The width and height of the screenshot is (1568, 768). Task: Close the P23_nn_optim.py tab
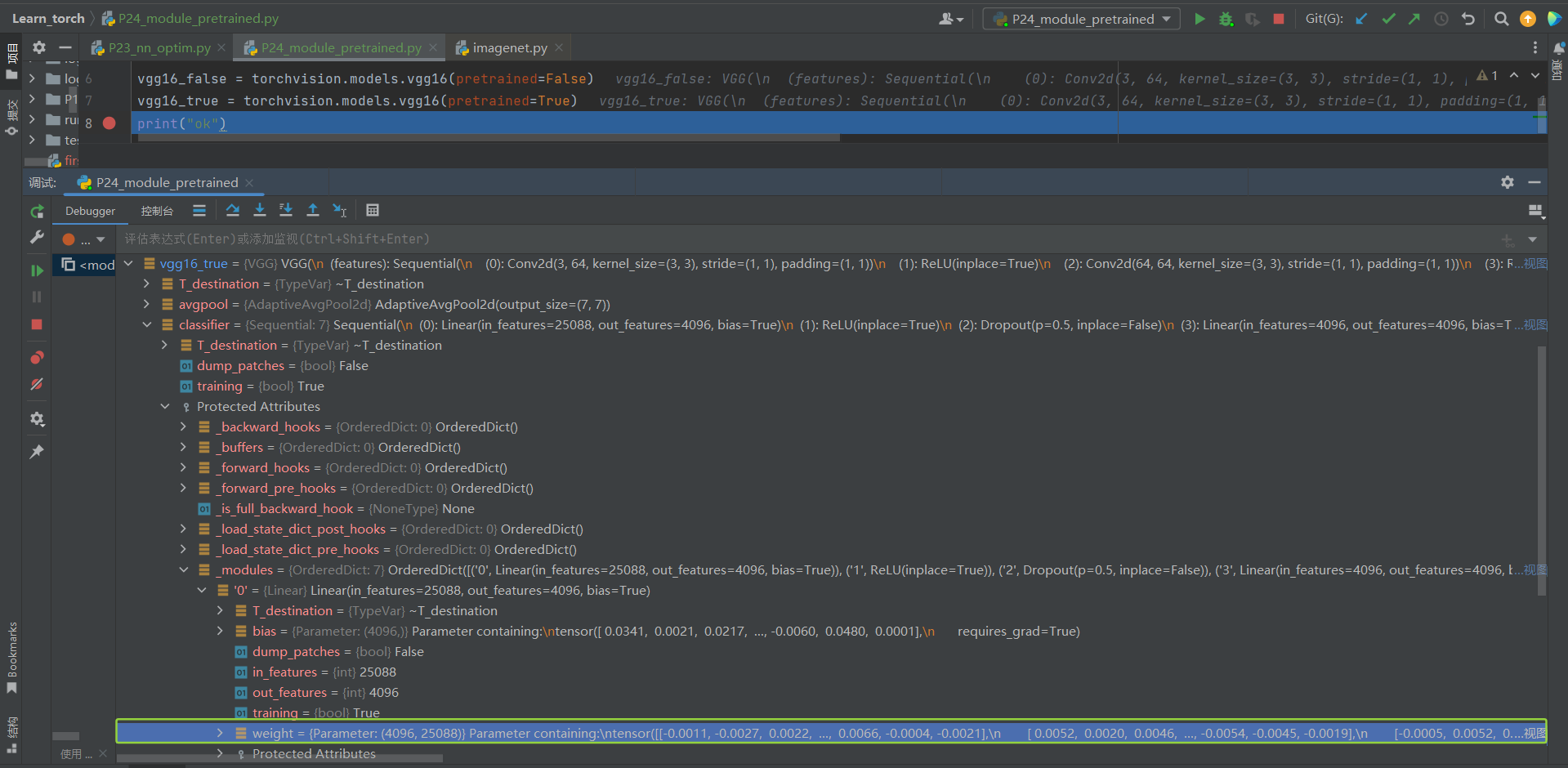point(221,47)
